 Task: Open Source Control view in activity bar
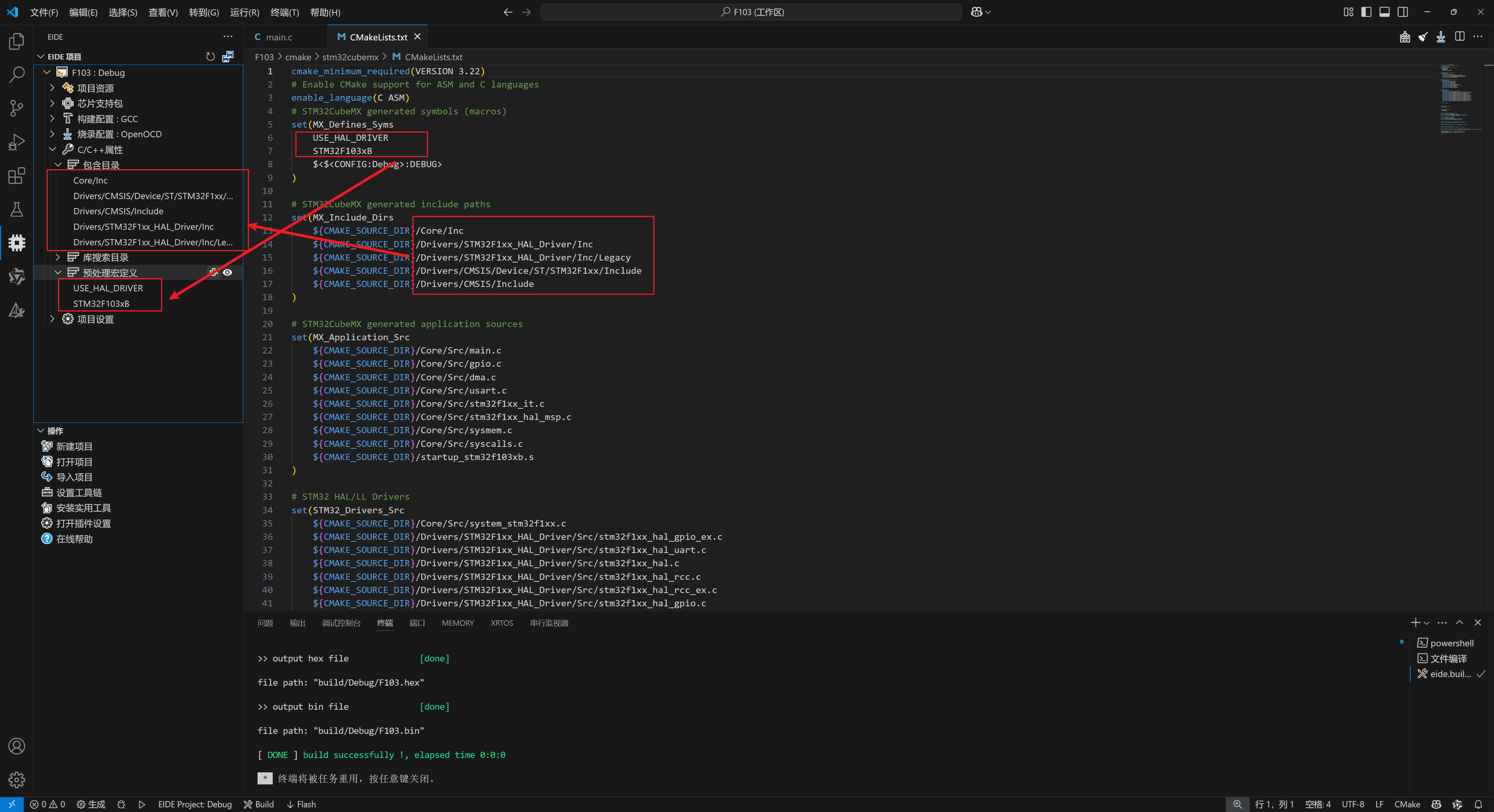pos(17,108)
